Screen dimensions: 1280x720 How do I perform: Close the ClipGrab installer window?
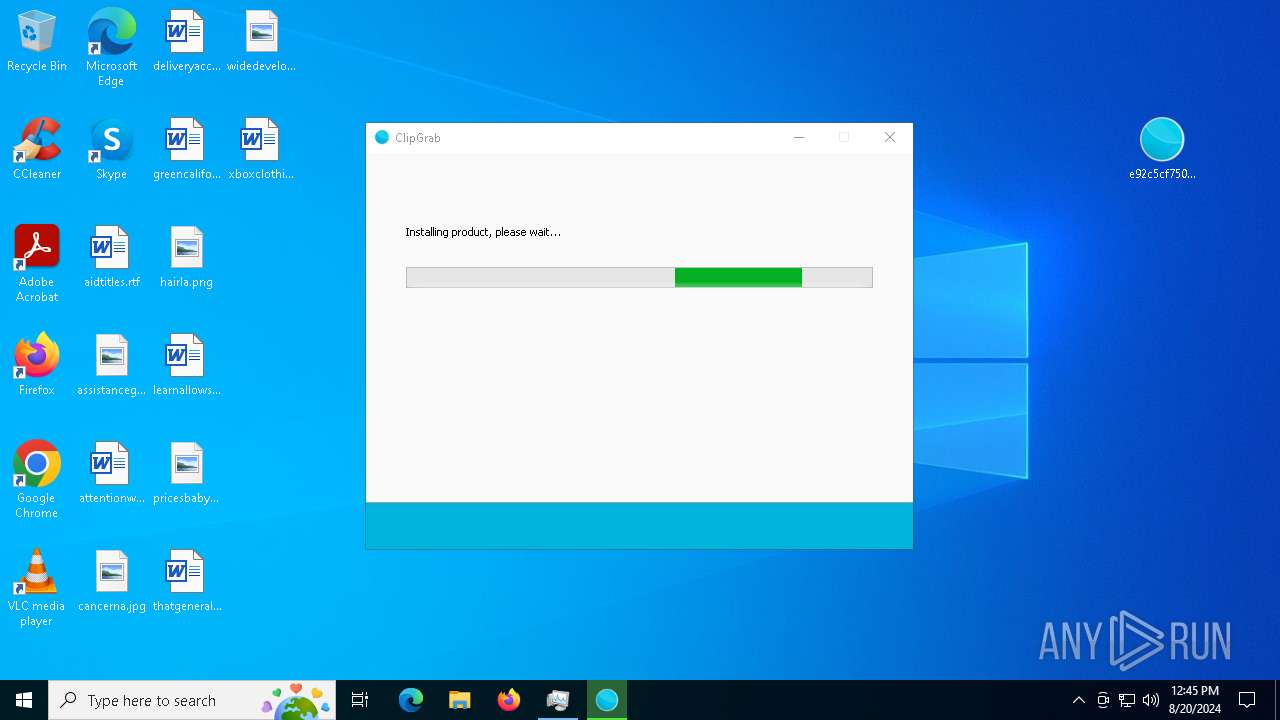pos(890,138)
